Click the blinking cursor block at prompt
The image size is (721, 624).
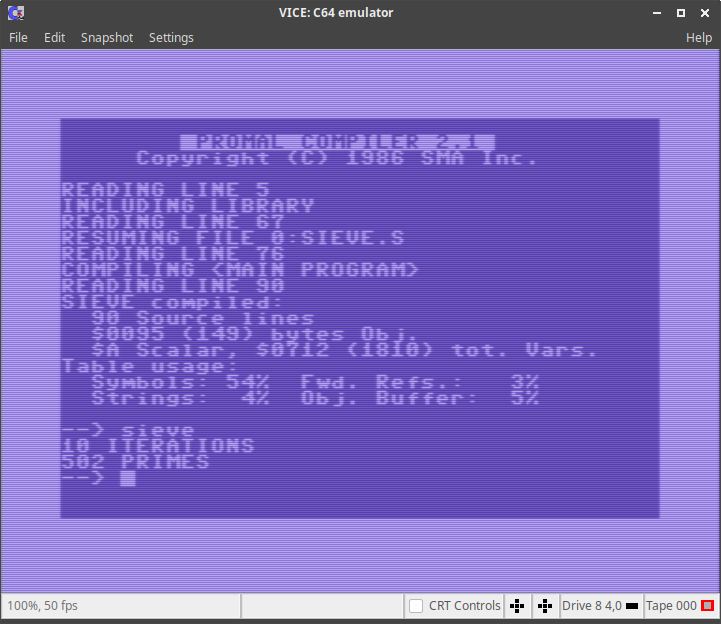[128, 478]
